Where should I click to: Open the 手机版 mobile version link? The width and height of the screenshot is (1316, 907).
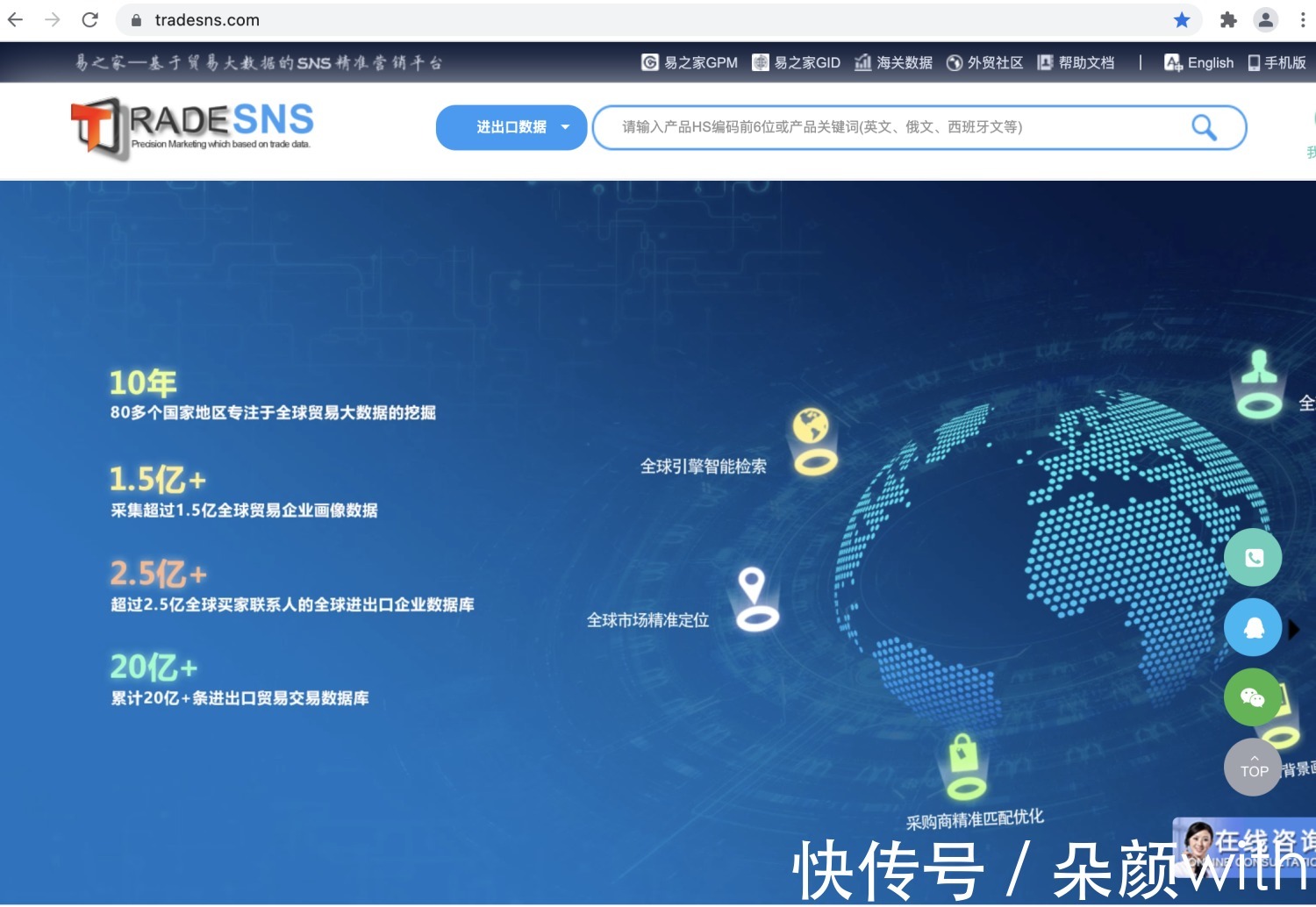coord(1277,62)
